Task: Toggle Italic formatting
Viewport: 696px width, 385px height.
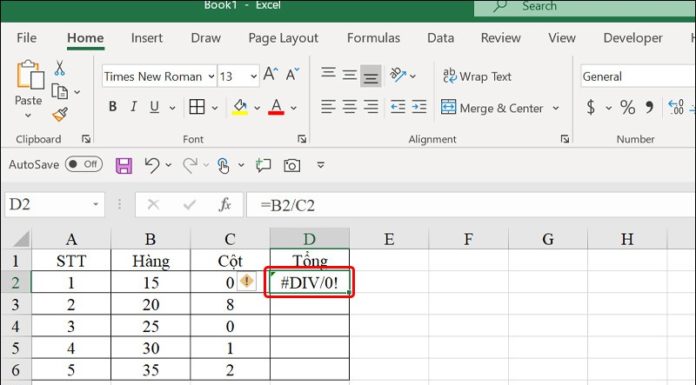Action: coord(133,107)
